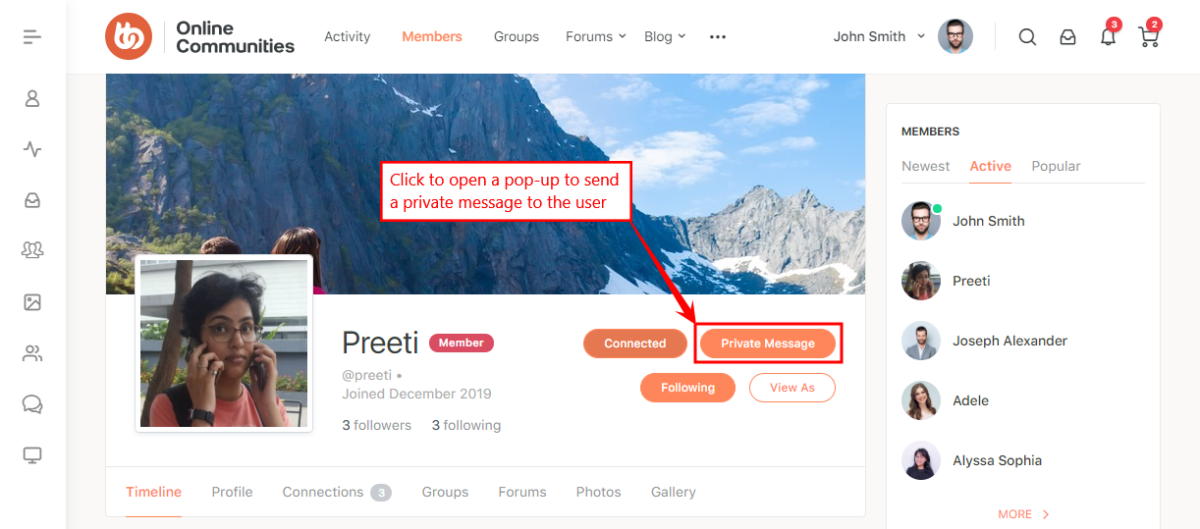This screenshot has width=1200, height=529.
Task: Open the shopping cart icon
Action: pos(1148,37)
